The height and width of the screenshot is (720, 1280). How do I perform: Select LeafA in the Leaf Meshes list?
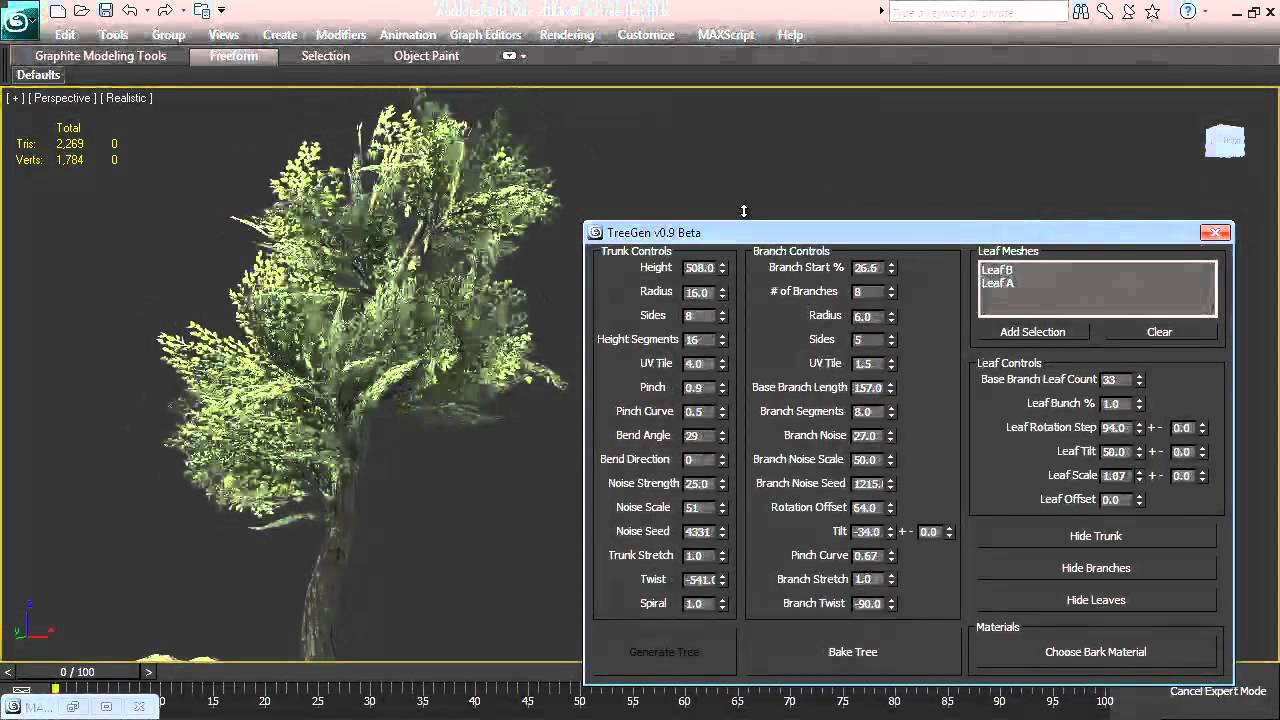tap(997, 283)
